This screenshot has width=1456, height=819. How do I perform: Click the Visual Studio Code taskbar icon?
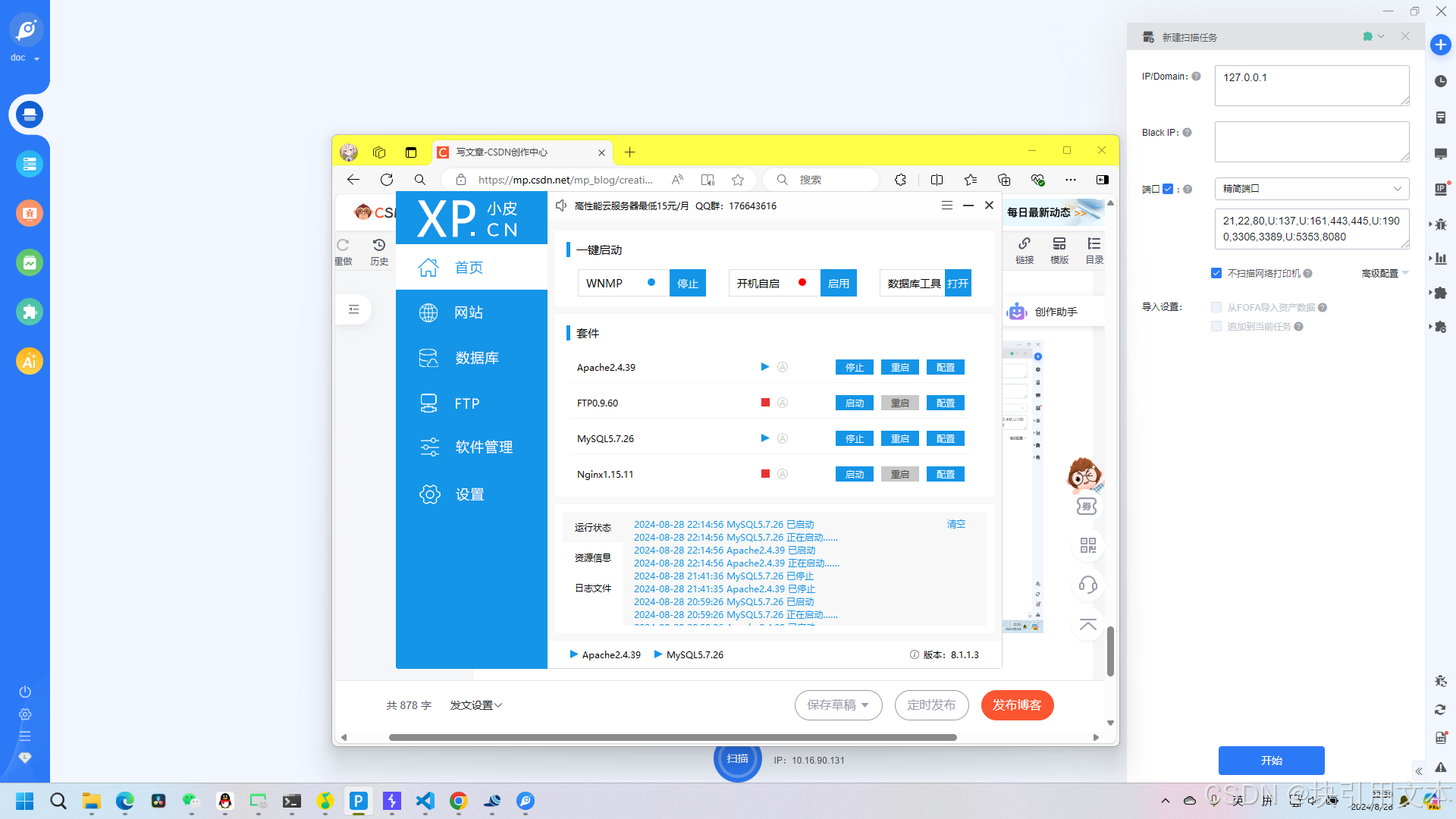(x=425, y=801)
